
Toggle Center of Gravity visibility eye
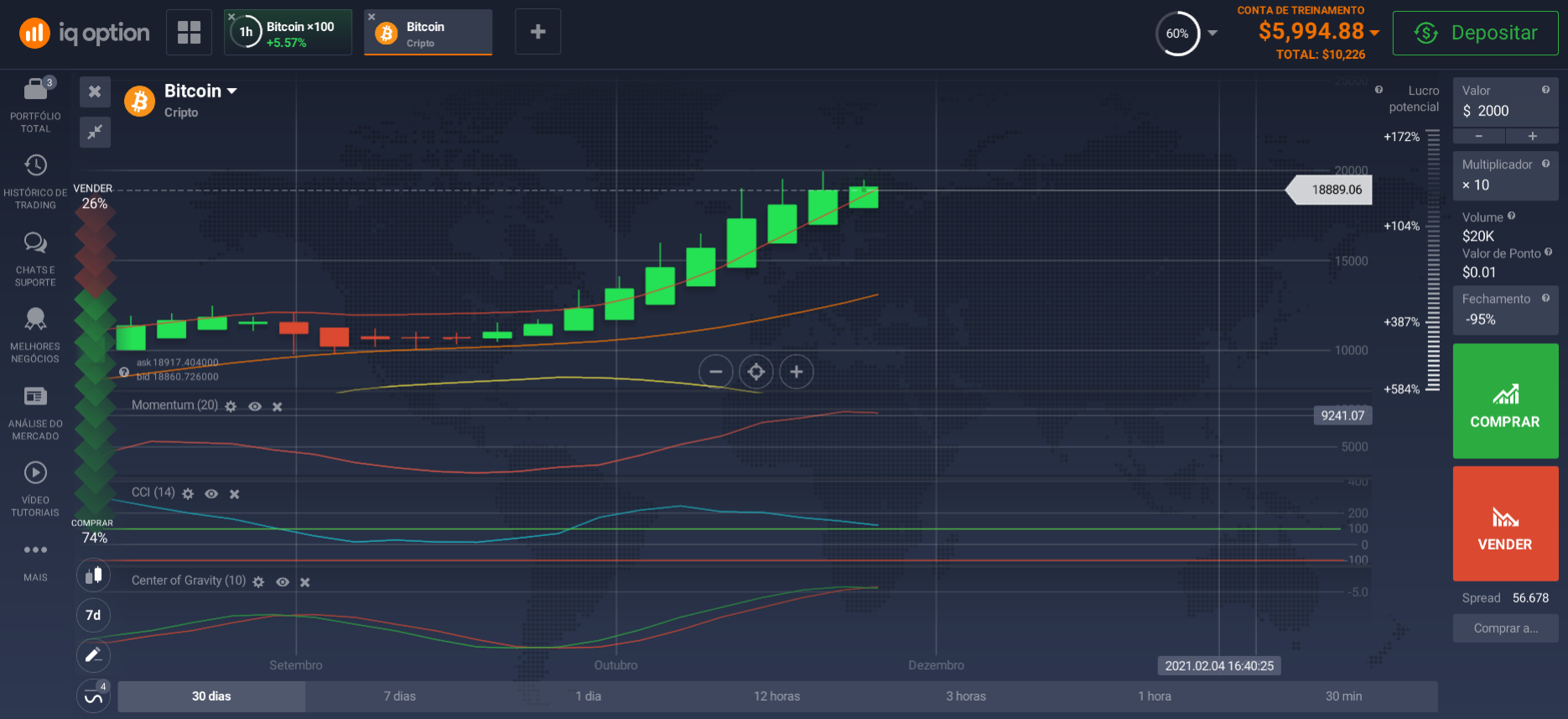coord(283,581)
